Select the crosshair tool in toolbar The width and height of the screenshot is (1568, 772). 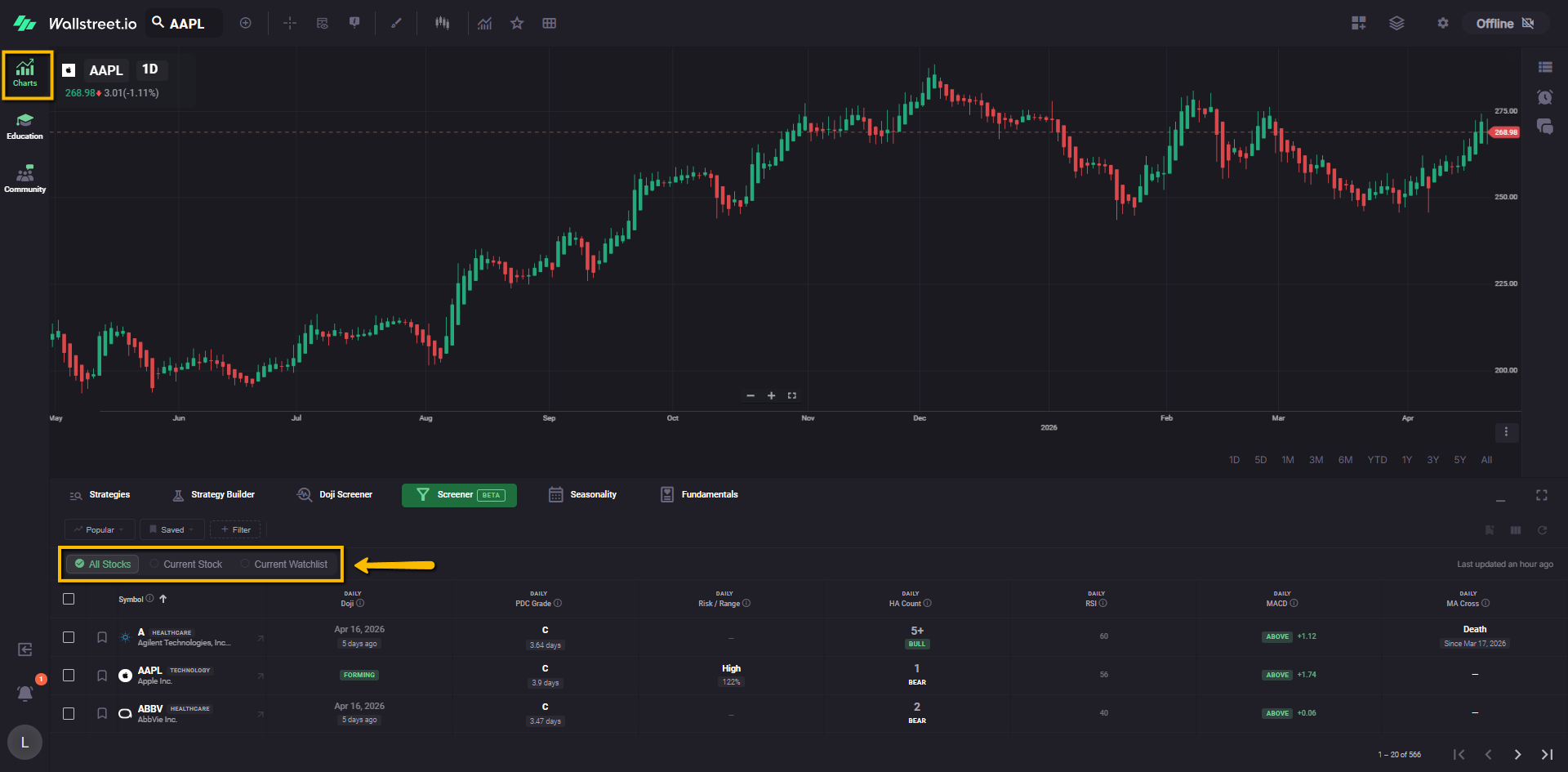coord(290,24)
